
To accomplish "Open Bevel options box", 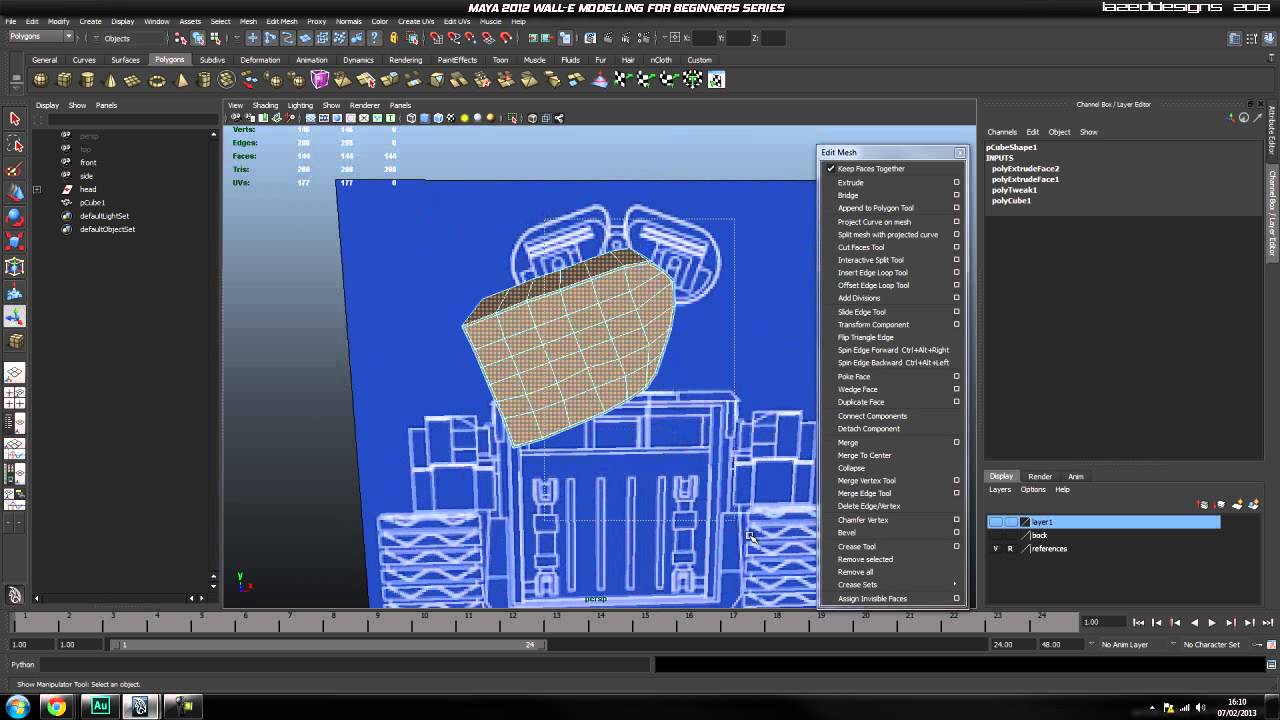I will [x=957, y=533].
